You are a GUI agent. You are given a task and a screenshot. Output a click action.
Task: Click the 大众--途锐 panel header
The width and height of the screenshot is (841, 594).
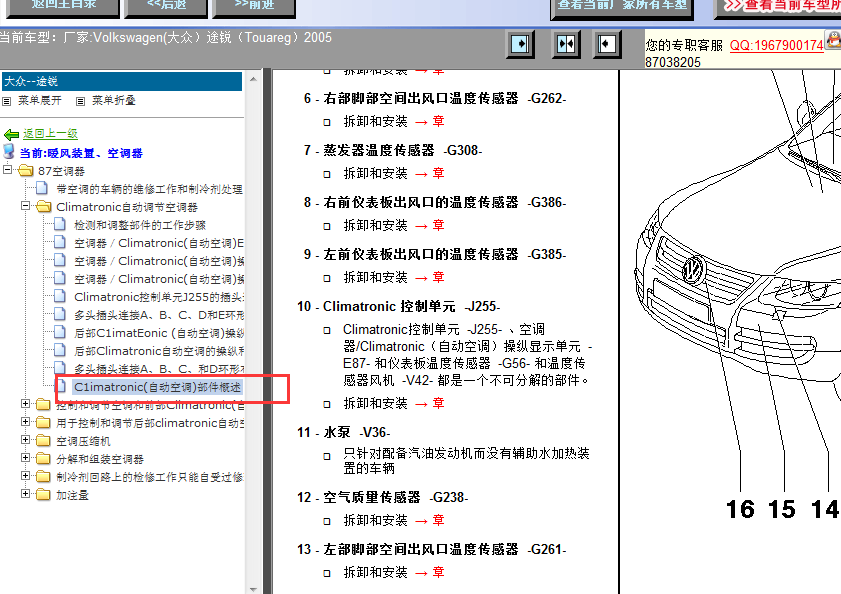122,82
